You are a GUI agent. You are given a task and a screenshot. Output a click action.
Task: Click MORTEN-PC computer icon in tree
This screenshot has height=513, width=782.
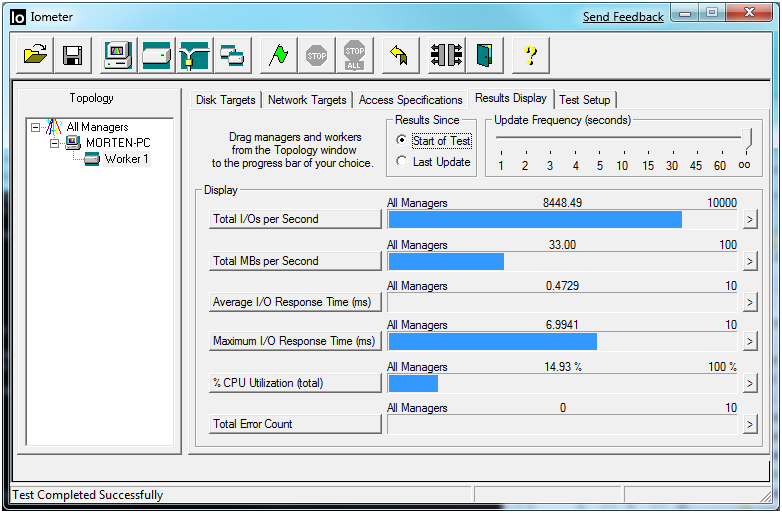tap(73, 143)
